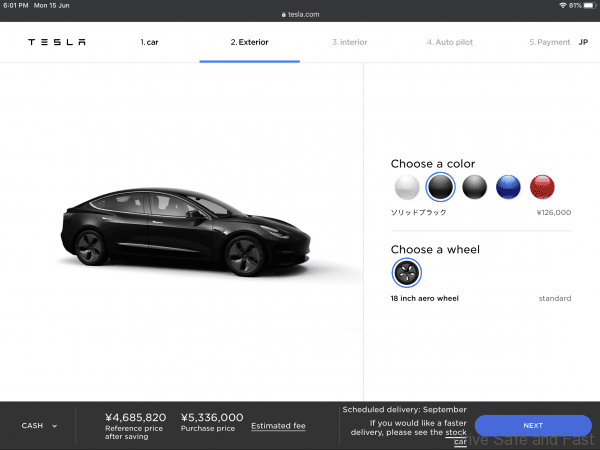Tap the lock icon beside tesla.com

coord(284,15)
